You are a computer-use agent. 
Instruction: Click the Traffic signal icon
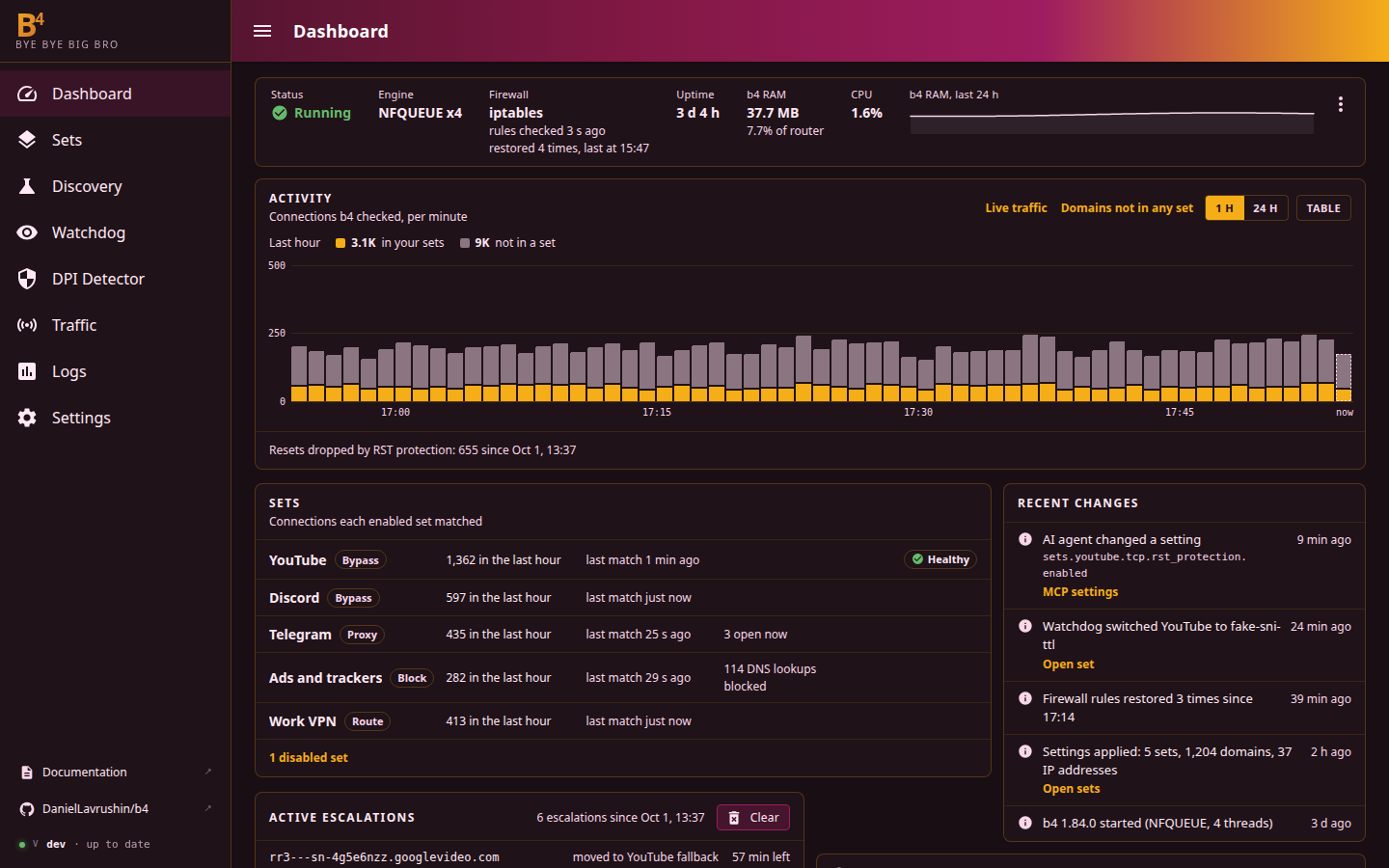27,325
